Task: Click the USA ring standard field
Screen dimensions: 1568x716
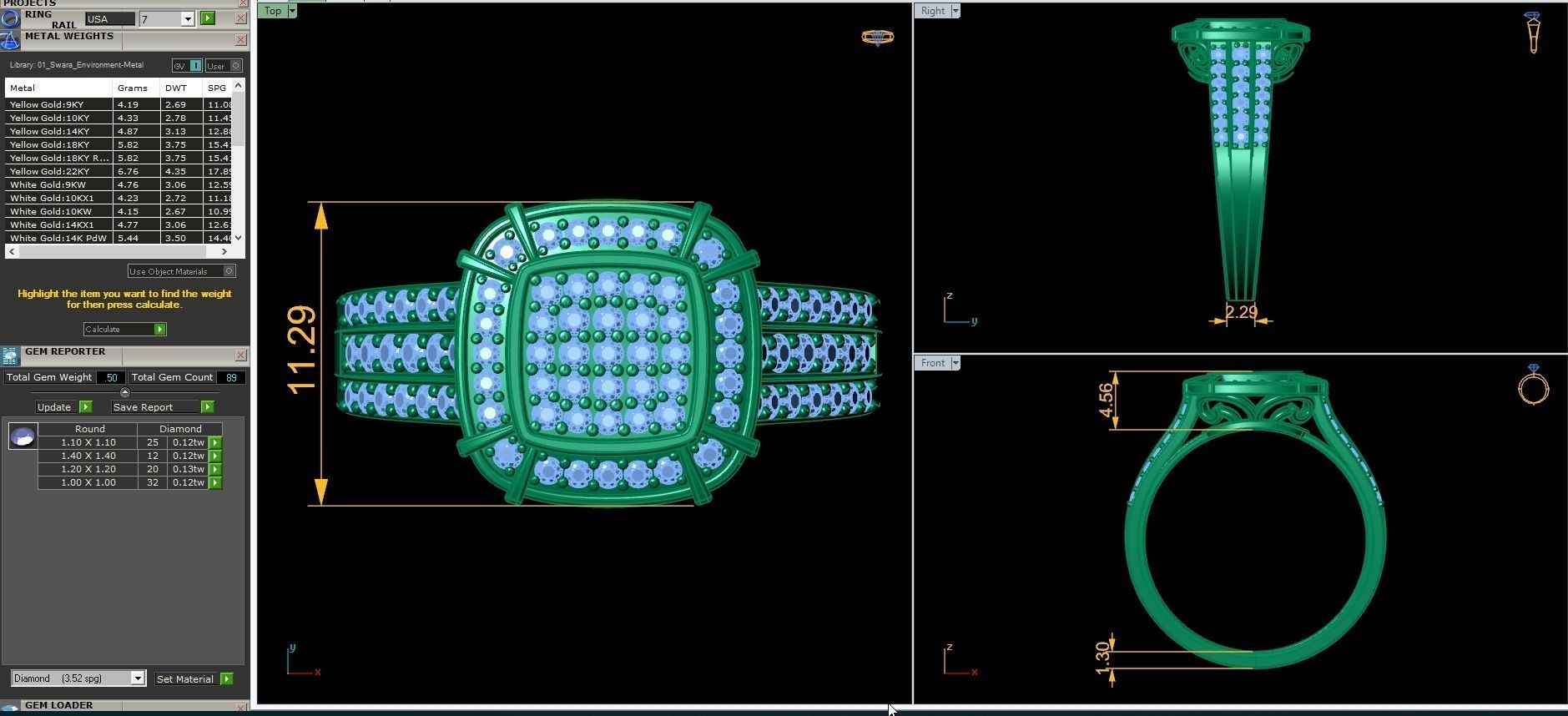Action: click(x=110, y=18)
